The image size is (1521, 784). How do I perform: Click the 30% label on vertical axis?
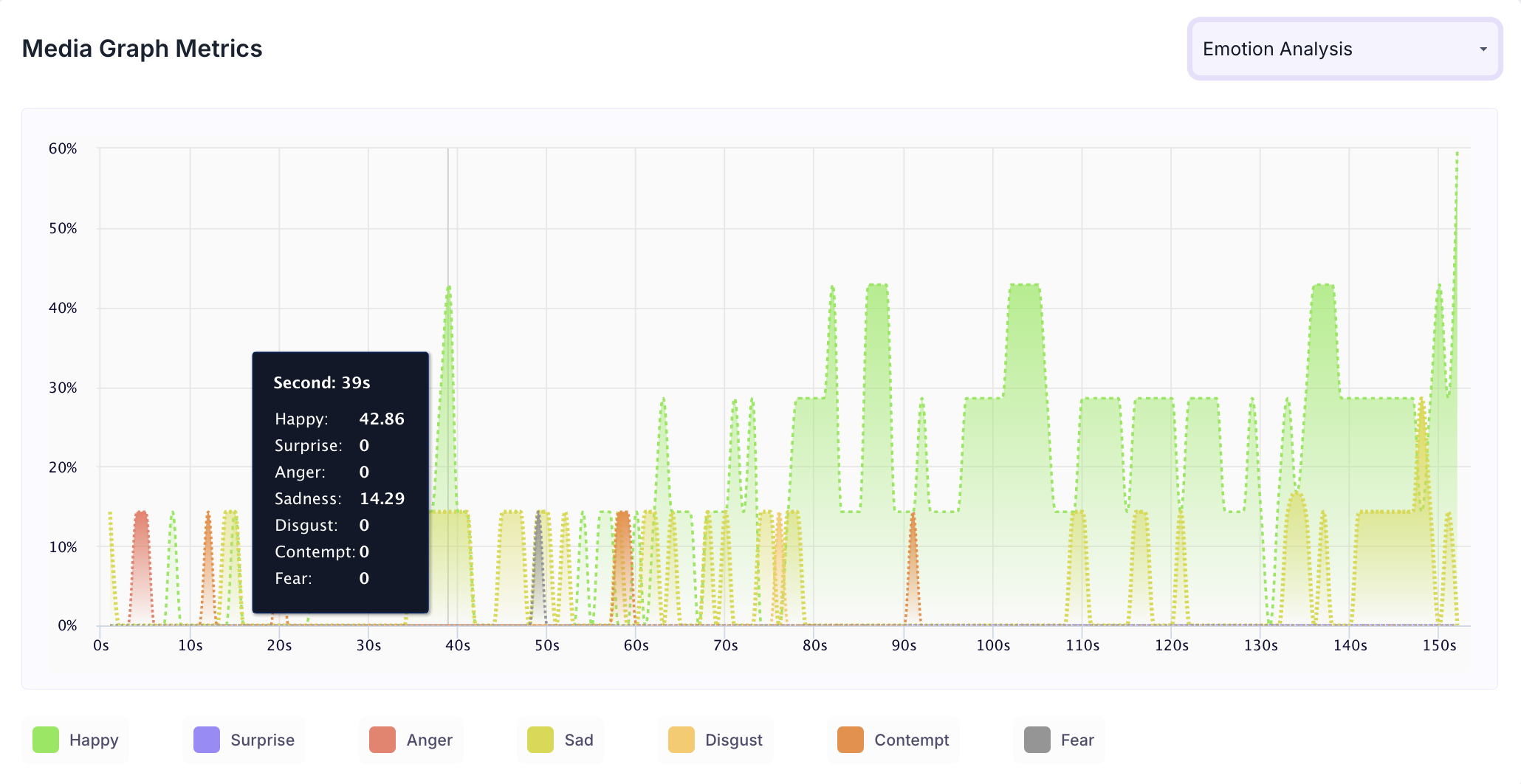click(63, 388)
